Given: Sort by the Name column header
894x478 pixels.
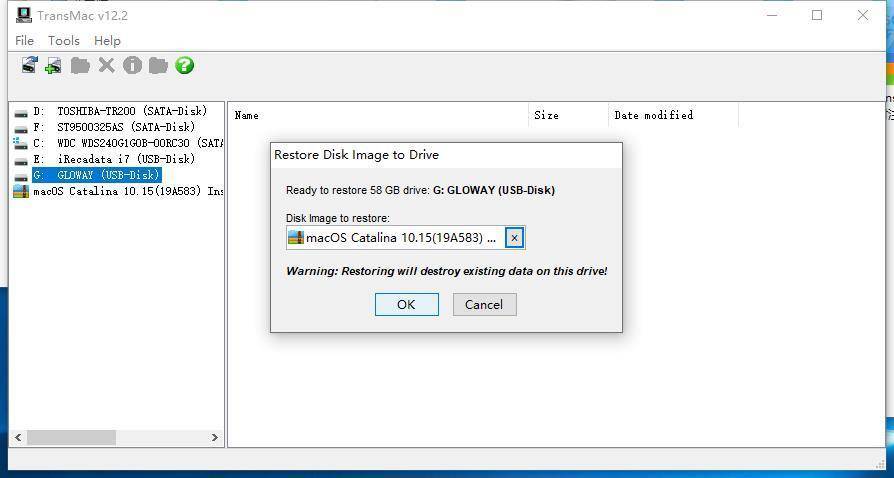Looking at the screenshot, I should pyautogui.click(x=379, y=115).
